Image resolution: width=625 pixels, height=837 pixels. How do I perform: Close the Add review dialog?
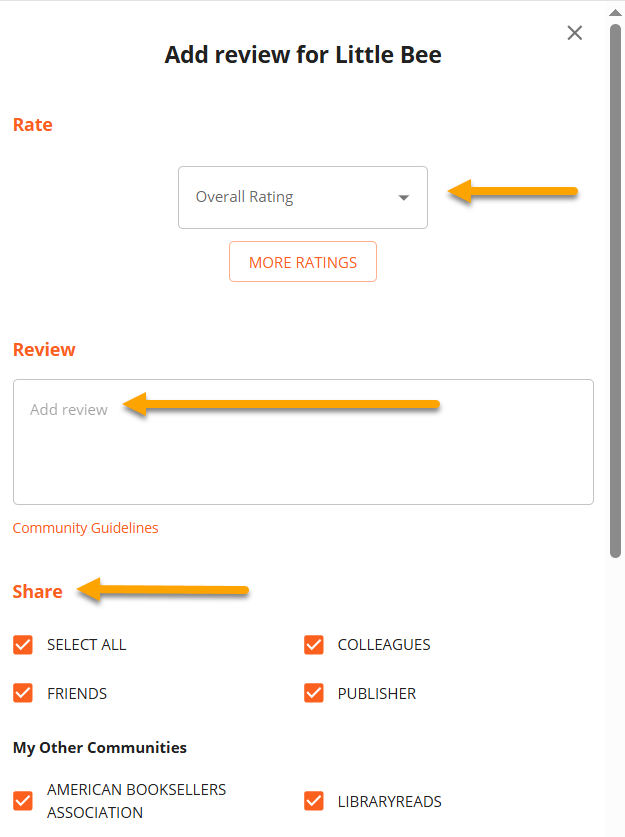point(575,33)
